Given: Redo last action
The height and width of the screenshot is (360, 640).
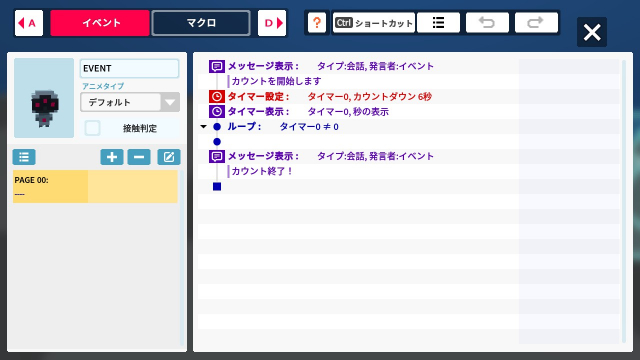Looking at the screenshot, I should (x=536, y=22).
